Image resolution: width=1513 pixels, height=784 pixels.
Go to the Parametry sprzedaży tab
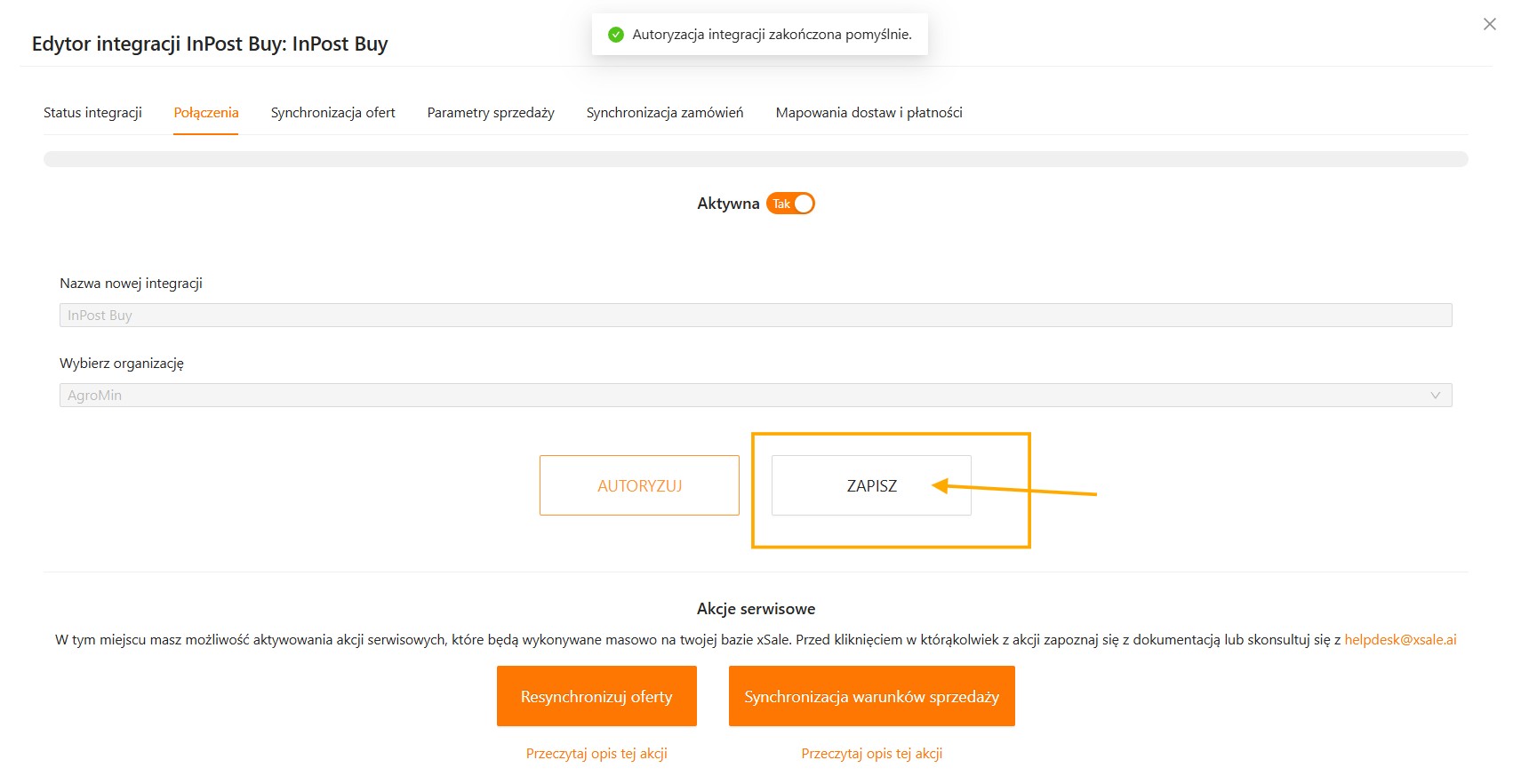point(491,113)
